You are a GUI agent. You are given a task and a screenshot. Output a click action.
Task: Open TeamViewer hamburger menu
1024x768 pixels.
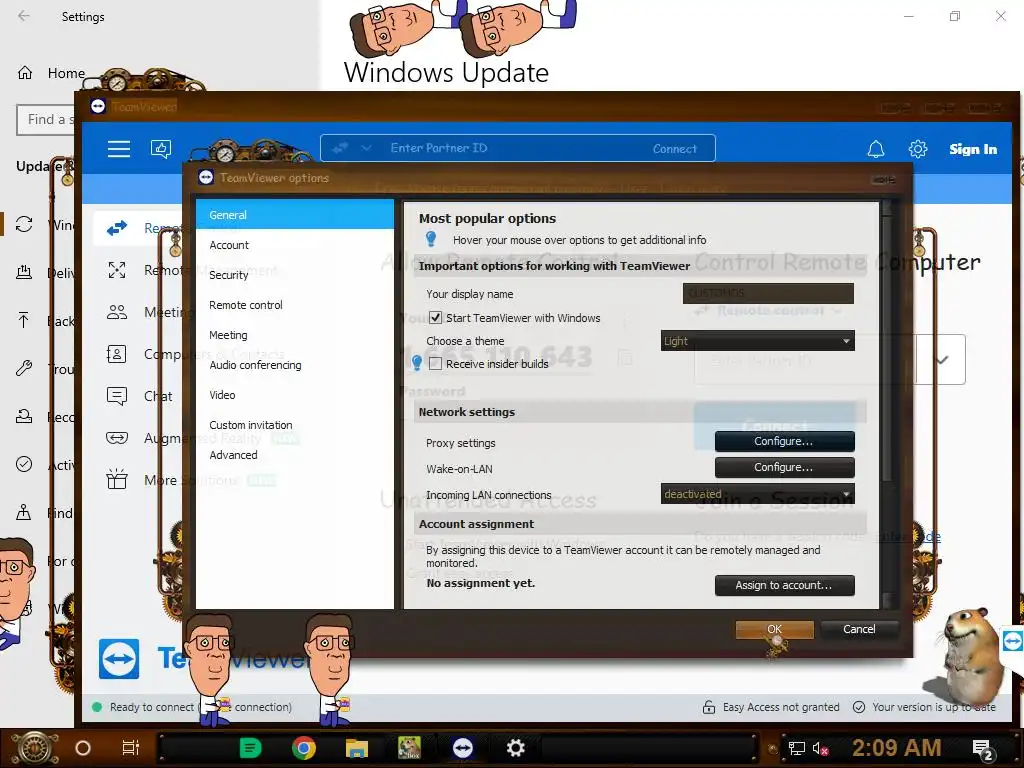pos(119,149)
